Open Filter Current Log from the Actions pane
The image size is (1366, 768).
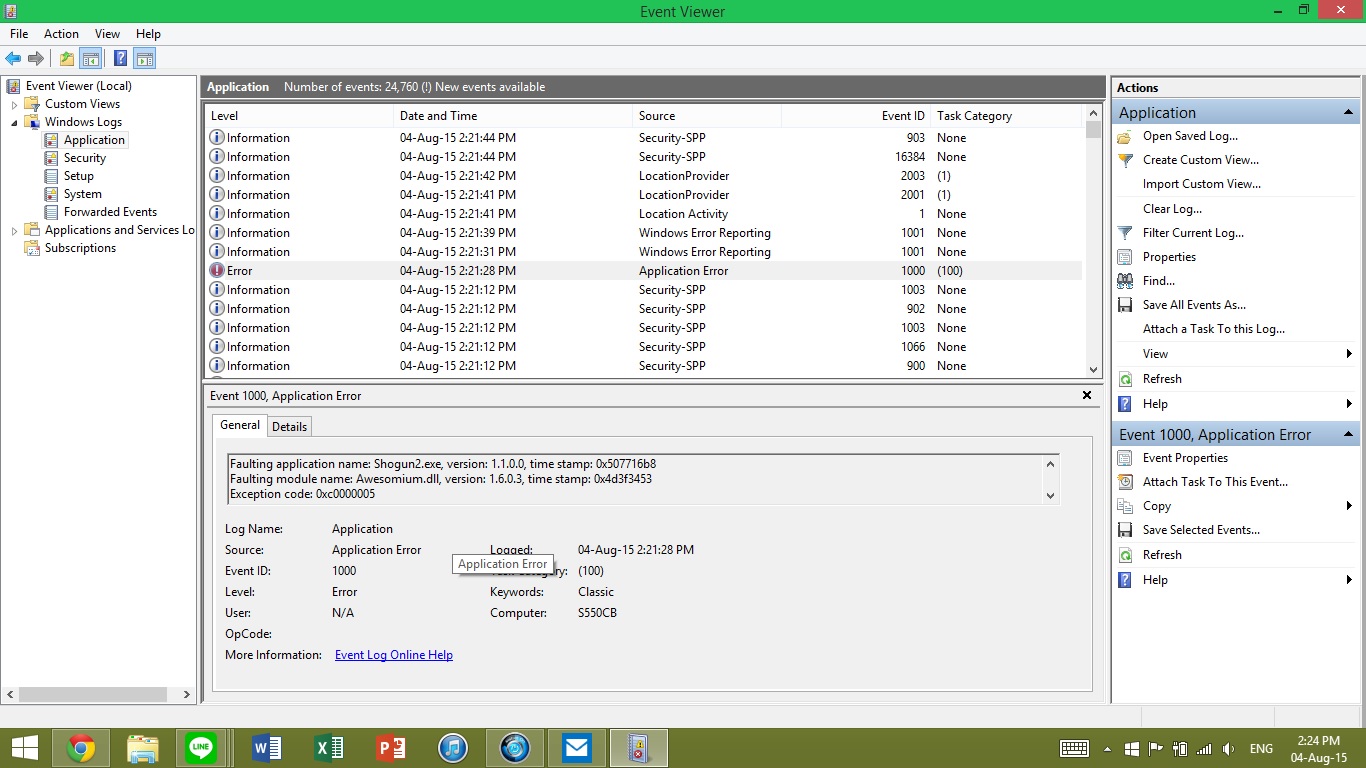1193,233
